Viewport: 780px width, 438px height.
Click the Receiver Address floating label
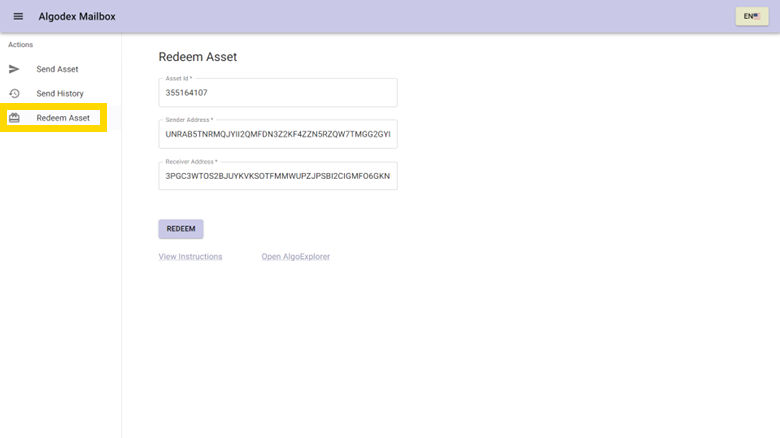pyautogui.click(x=191, y=162)
